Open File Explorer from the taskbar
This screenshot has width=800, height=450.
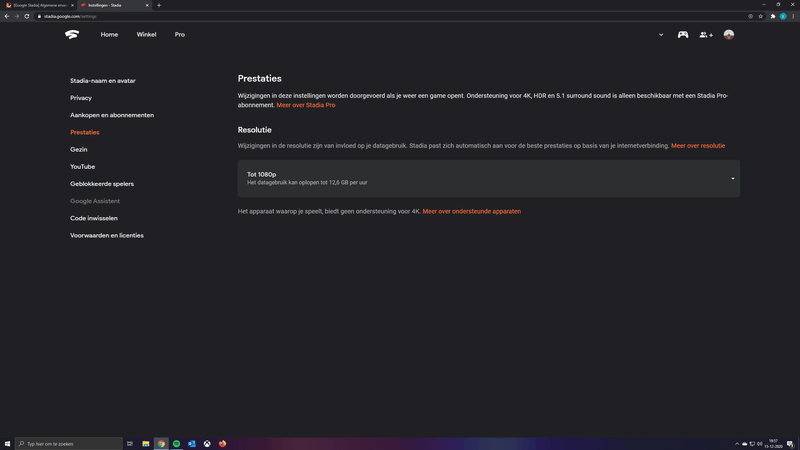tap(145, 444)
